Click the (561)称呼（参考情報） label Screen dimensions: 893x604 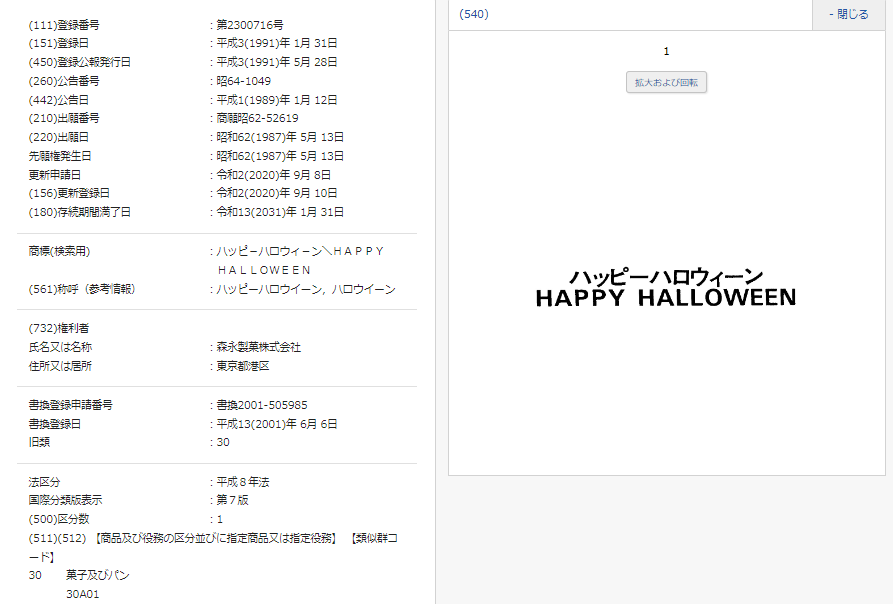pyautogui.click(x=82, y=289)
